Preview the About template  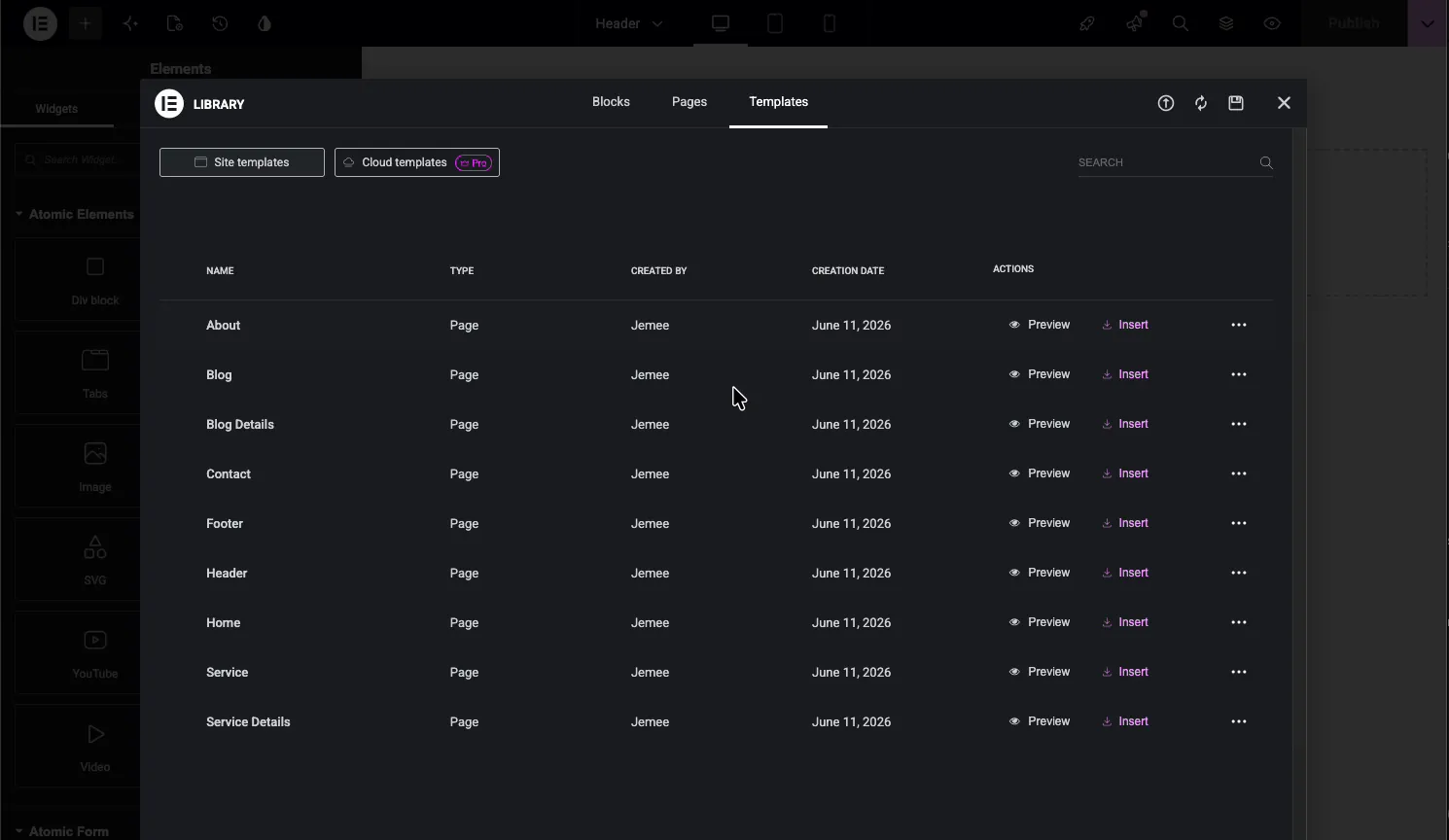1039,325
